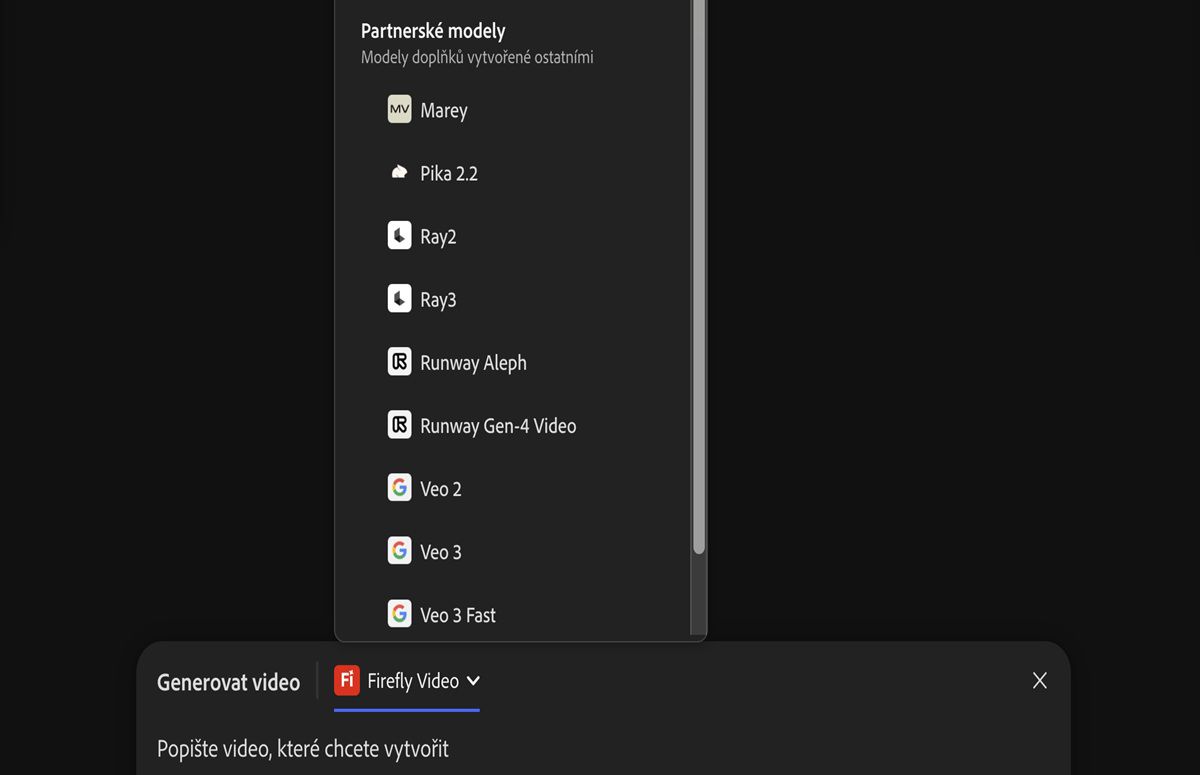Select Marey from the model list
1200x775 pixels.
coord(443,111)
